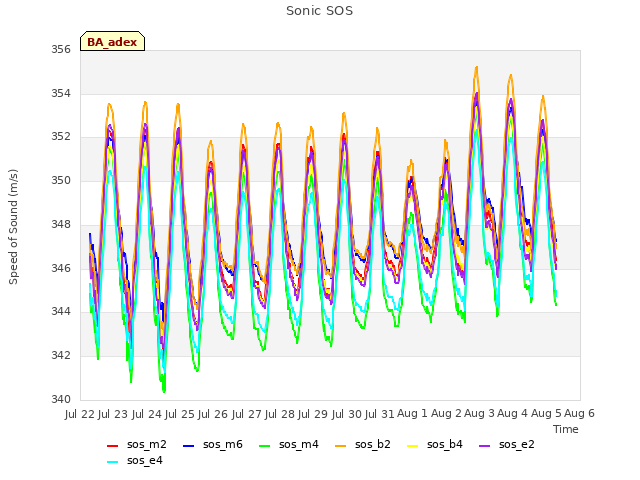Click the lowest green trough near 340.4 m/s
Screen dimensions: 640x480
(164, 391)
